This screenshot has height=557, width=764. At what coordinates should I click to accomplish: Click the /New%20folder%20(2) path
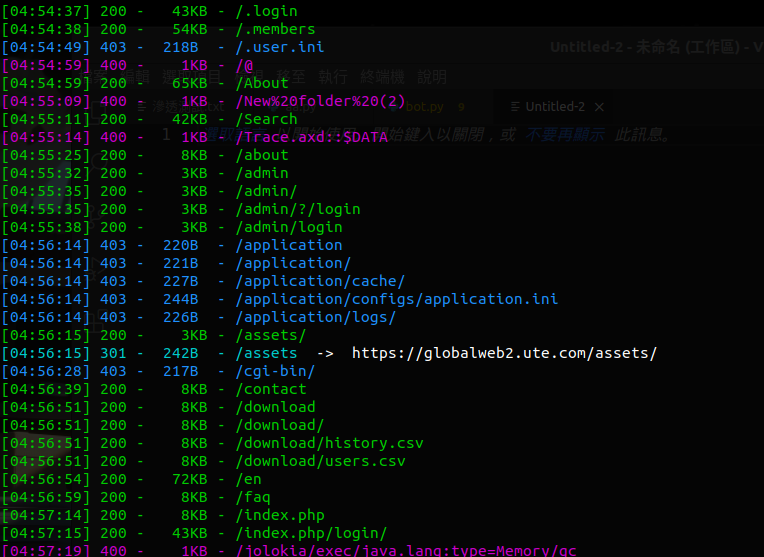(320, 101)
